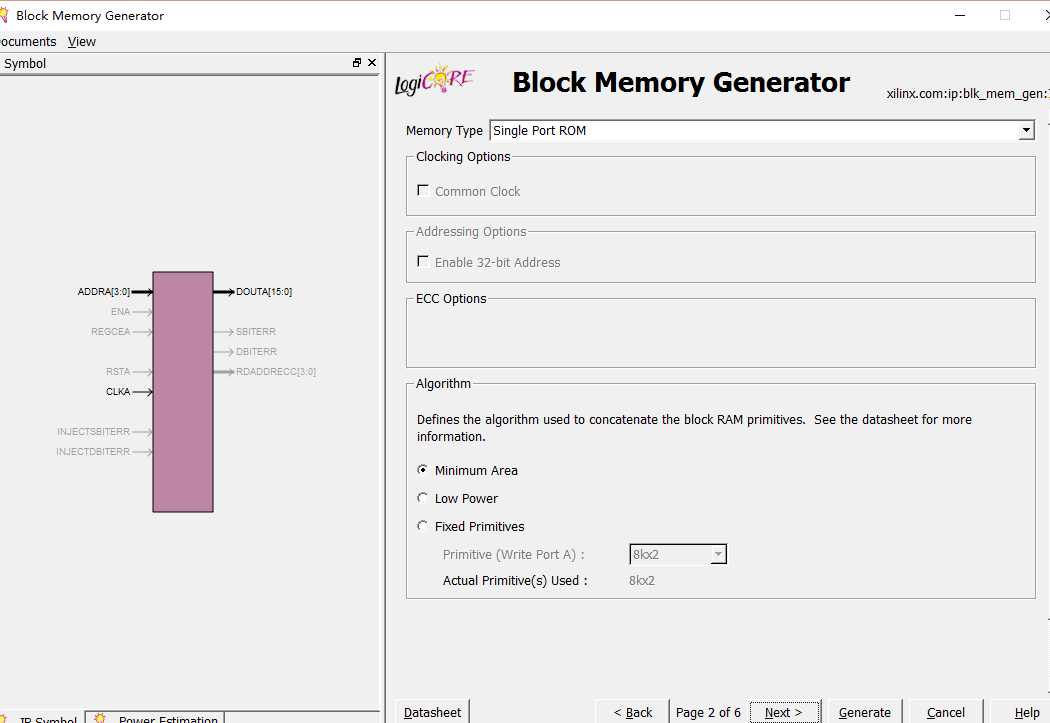This screenshot has width=1050, height=723.
Task: Open the View menu
Action: pyautogui.click(x=82, y=42)
